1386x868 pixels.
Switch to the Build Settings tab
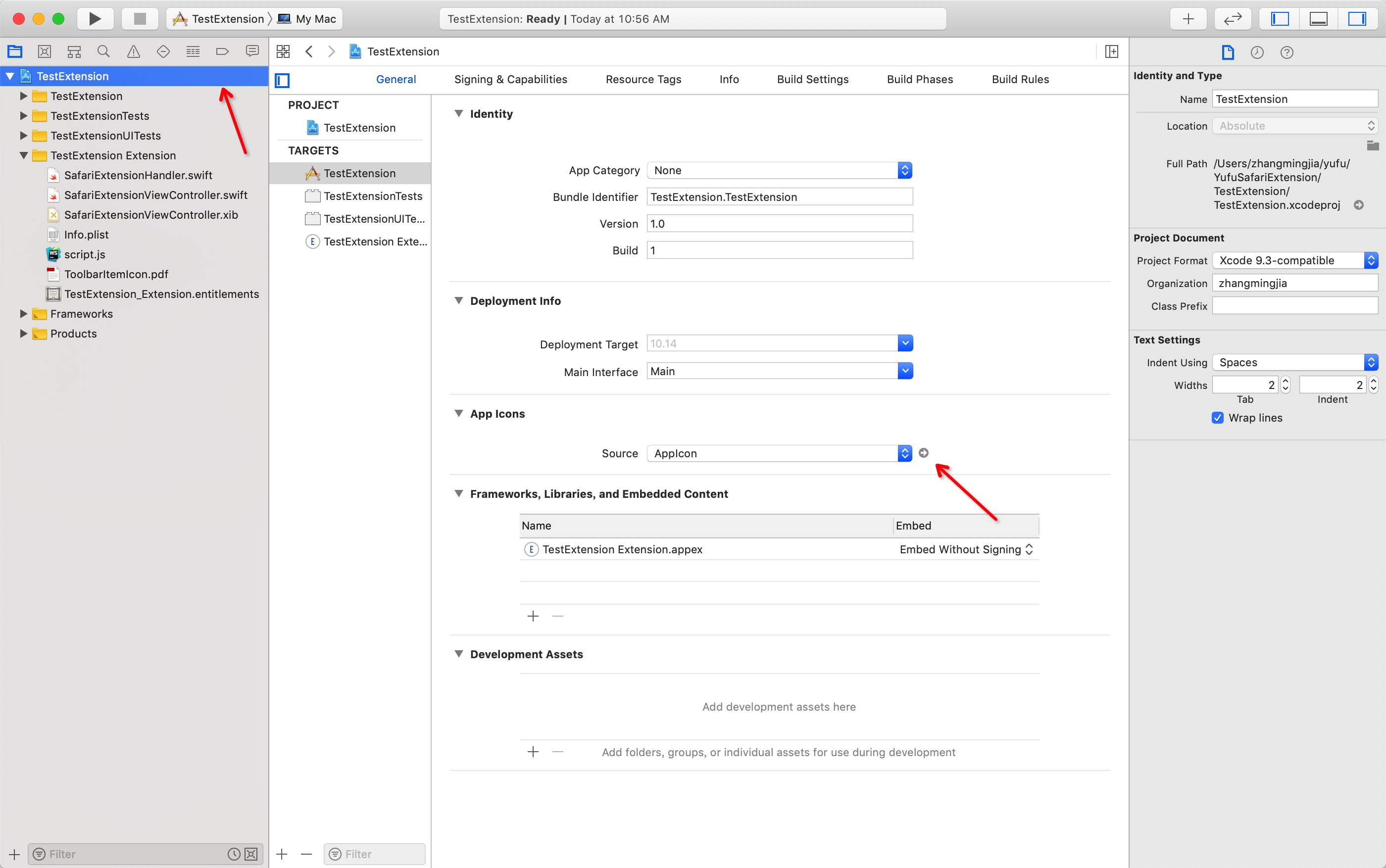(813, 79)
